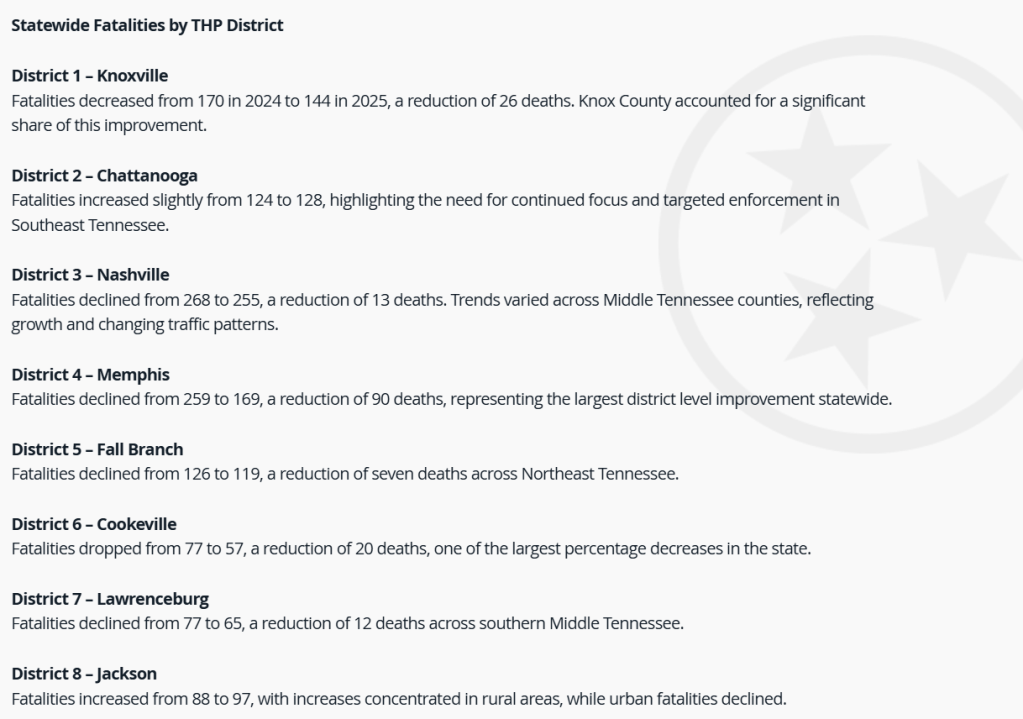
Task: Click the Fall Branch paragraph about Northeast Tennessee
Action: pyautogui.click(x=345, y=474)
